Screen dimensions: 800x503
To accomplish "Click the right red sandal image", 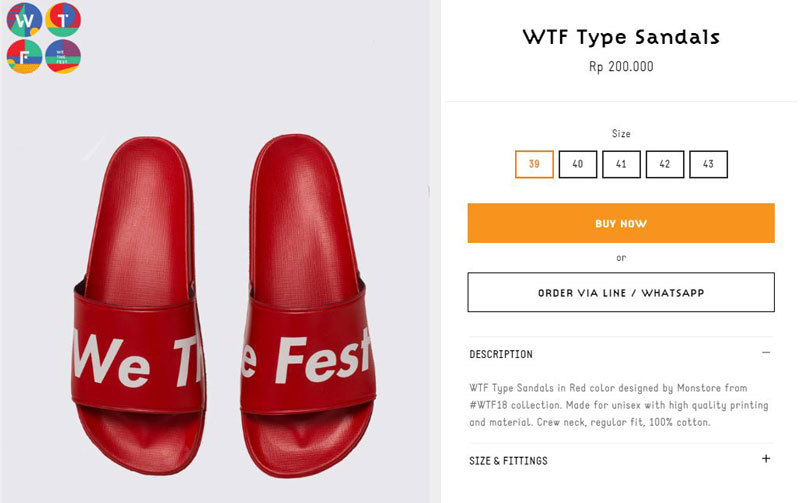I will 308,306.
